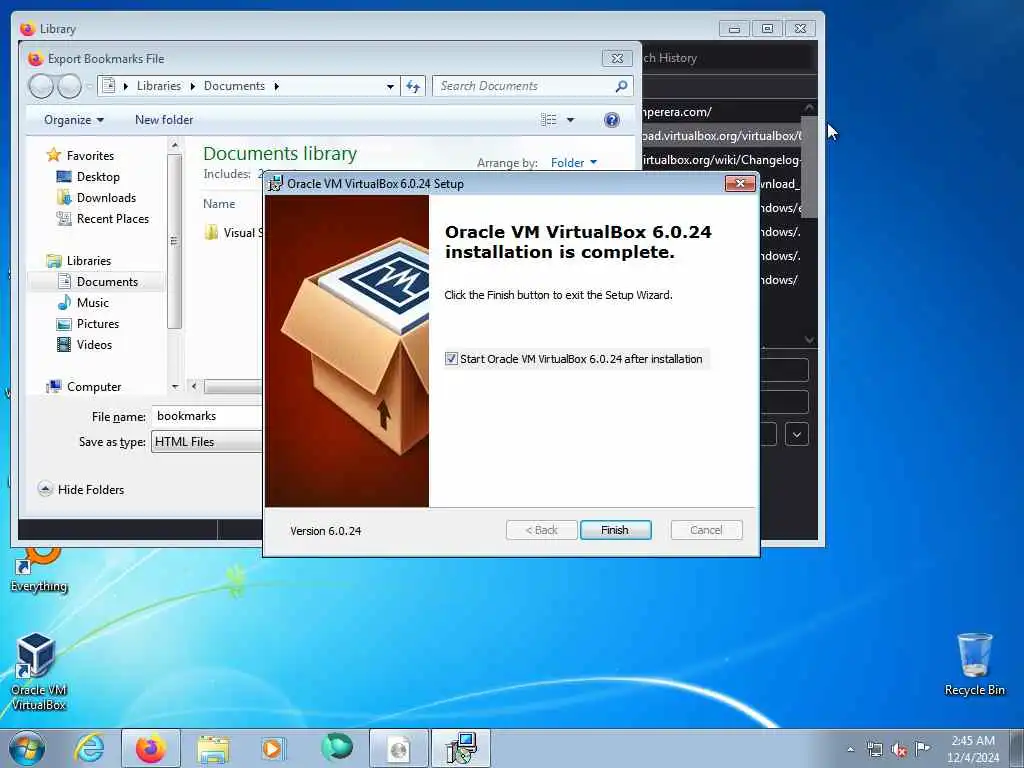Select Music library in navigation pane
This screenshot has height=768, width=1024.
click(92, 302)
